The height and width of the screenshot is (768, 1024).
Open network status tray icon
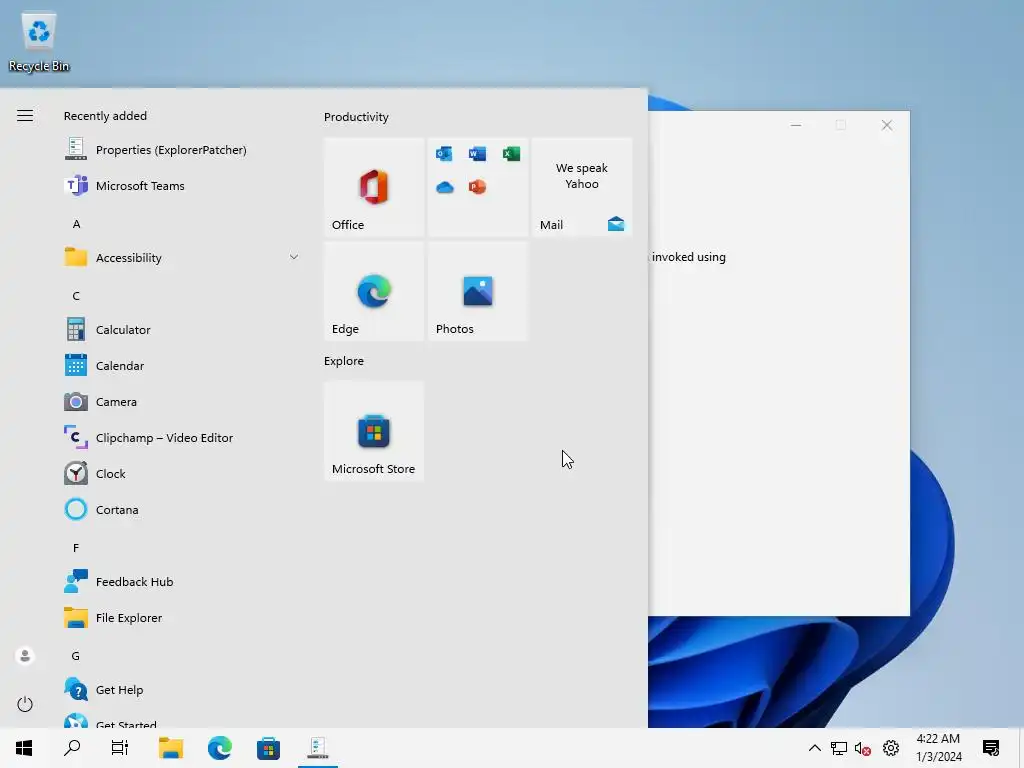(839, 748)
